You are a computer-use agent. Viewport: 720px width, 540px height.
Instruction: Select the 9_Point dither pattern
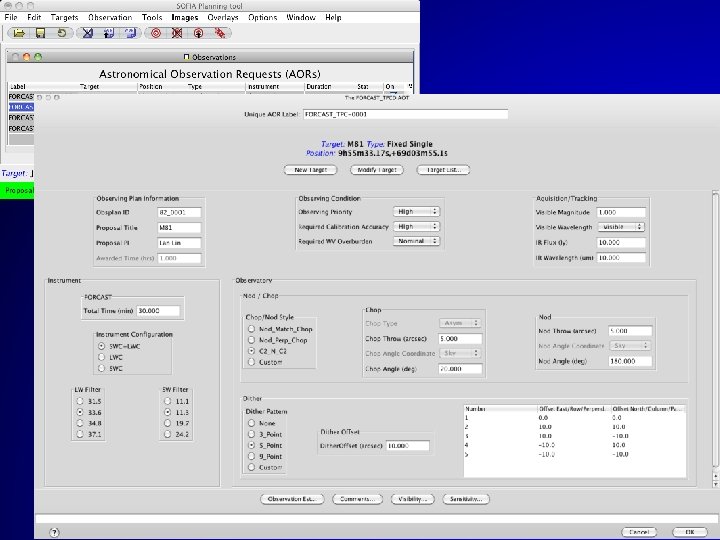point(251,455)
